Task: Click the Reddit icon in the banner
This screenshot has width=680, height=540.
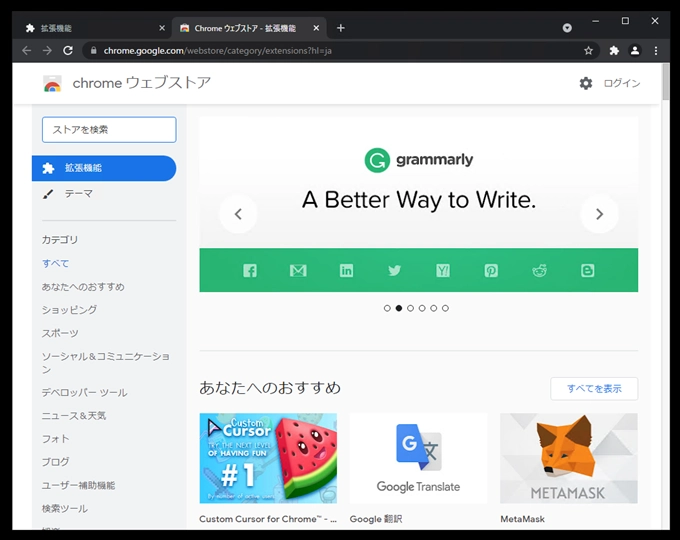Action: click(x=539, y=271)
